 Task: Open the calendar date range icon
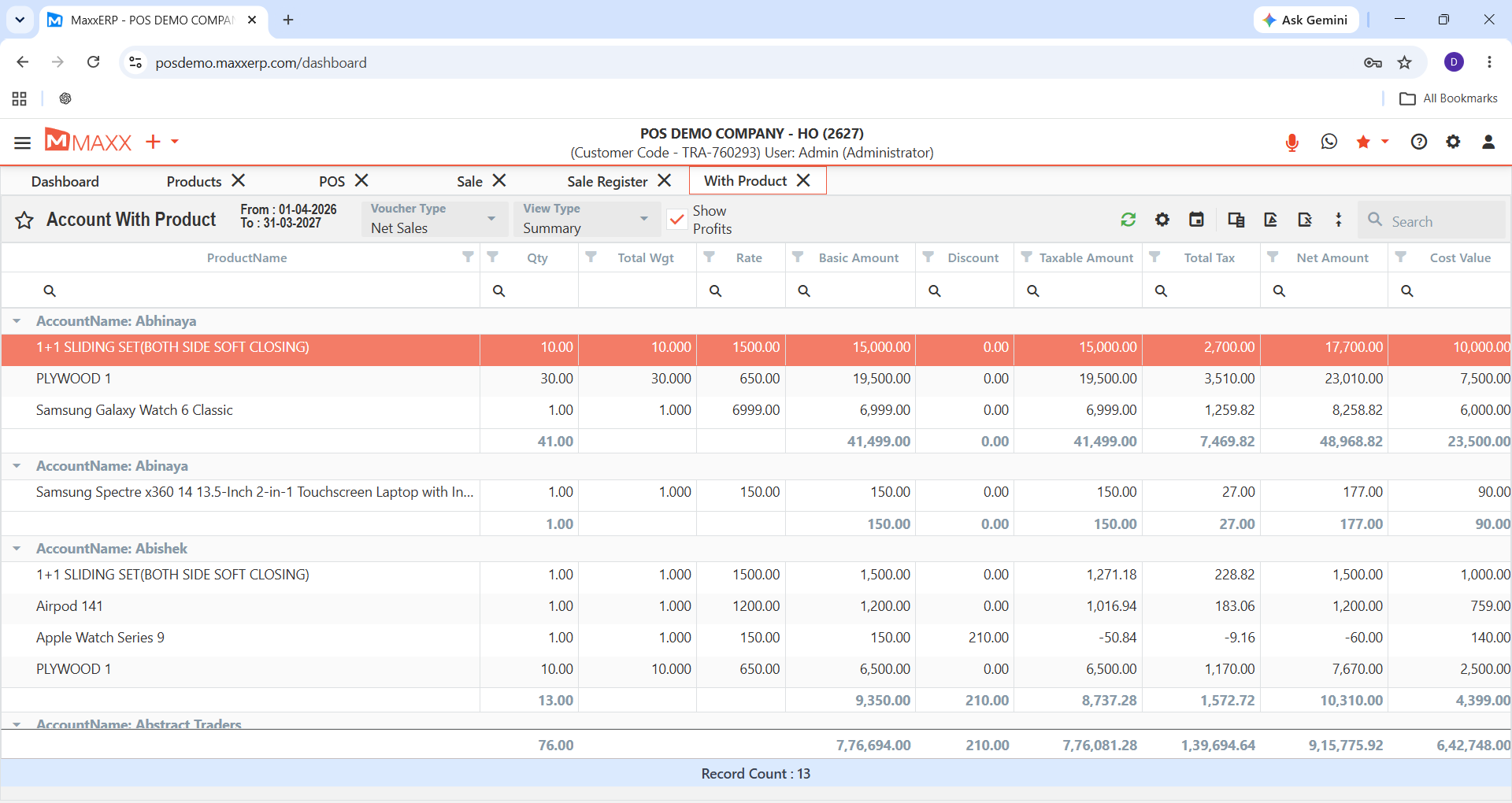[1196, 220]
